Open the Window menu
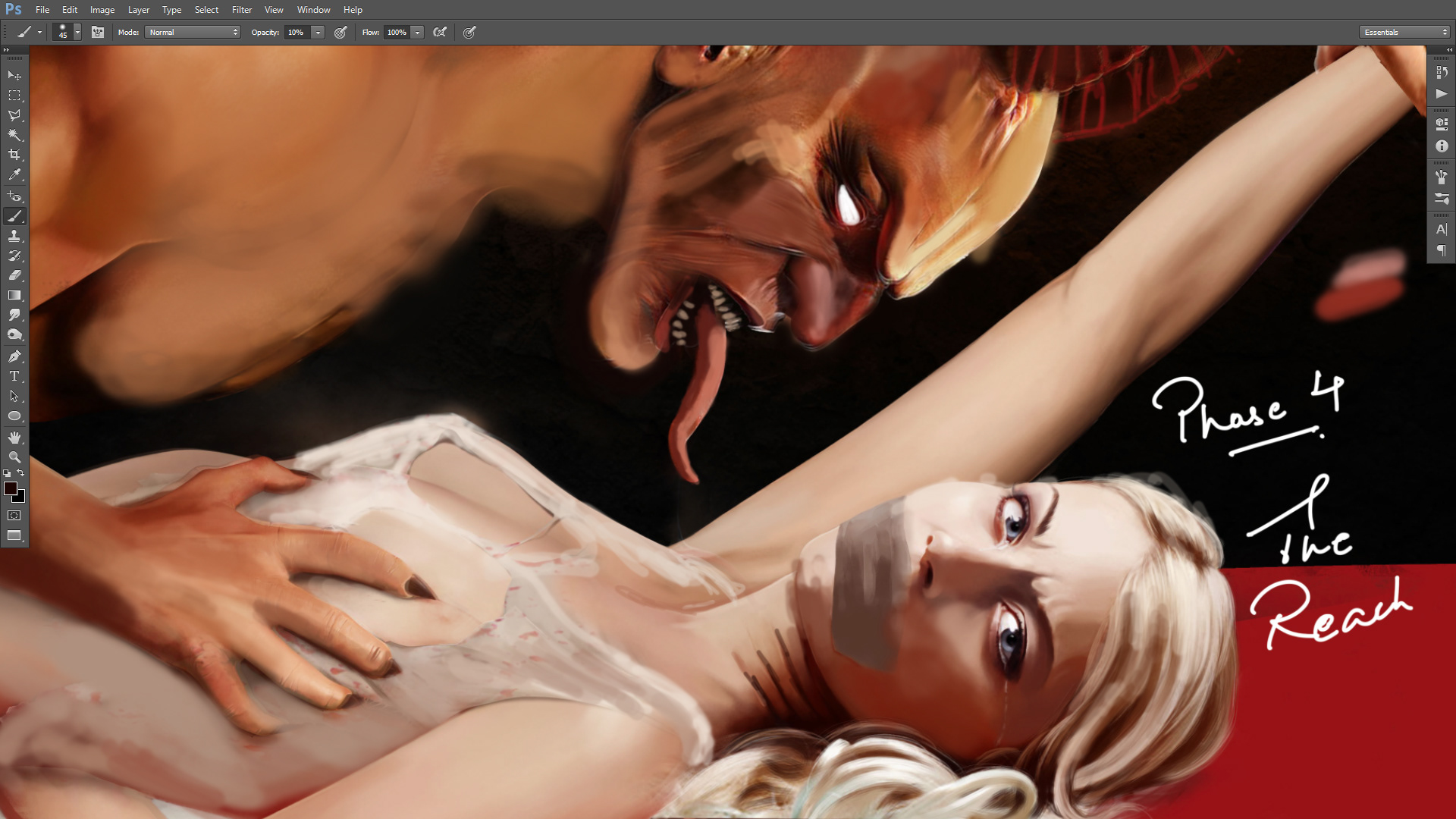This screenshot has height=819, width=1456. 314,10
